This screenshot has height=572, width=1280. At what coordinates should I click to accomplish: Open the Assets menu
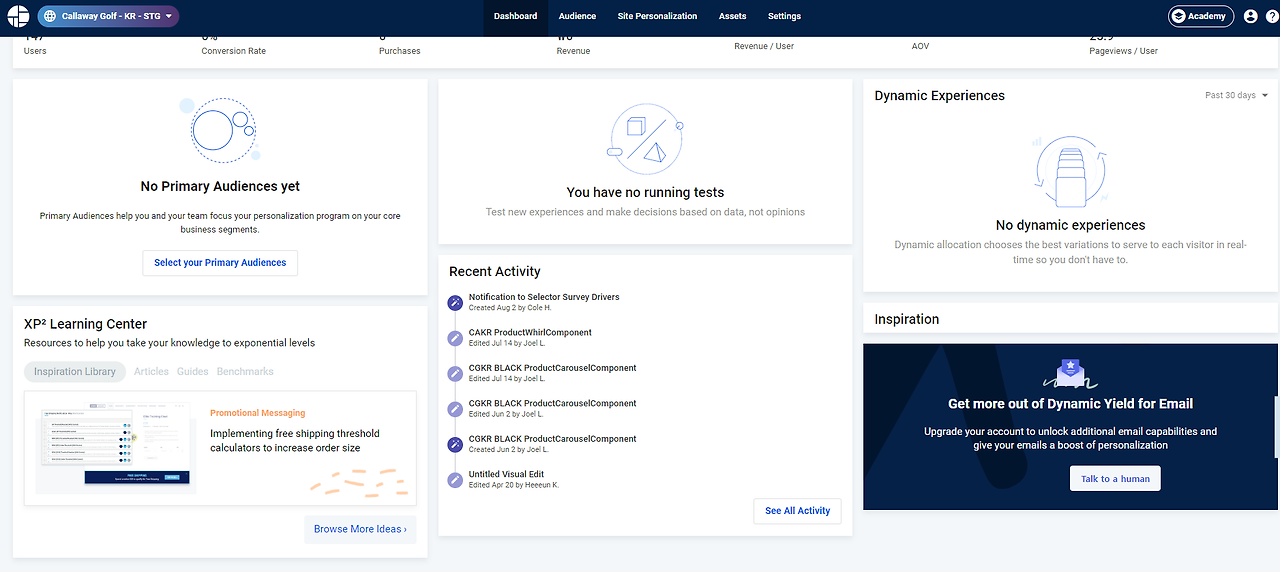coord(732,16)
